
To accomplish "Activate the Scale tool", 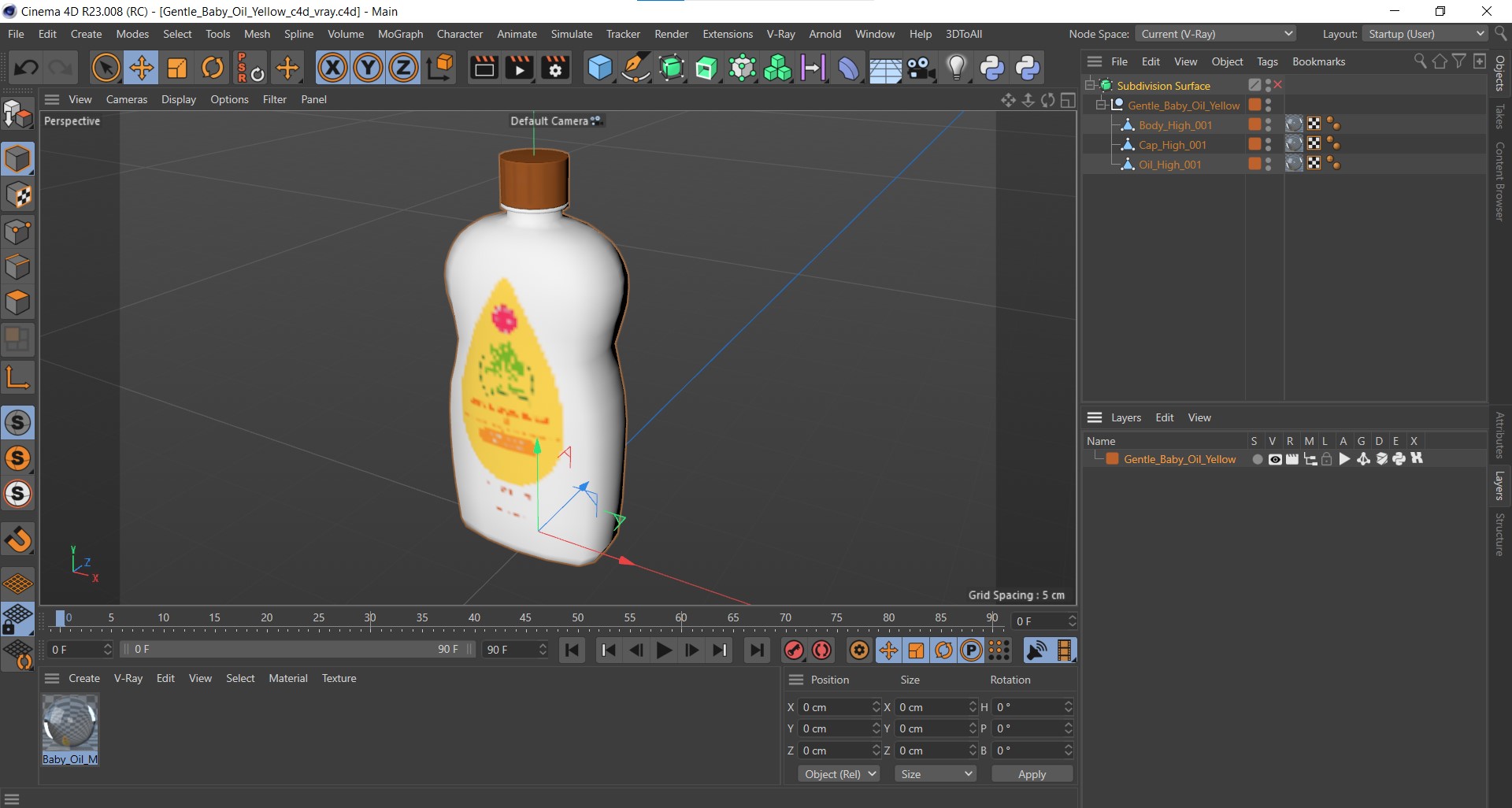I will click(177, 68).
